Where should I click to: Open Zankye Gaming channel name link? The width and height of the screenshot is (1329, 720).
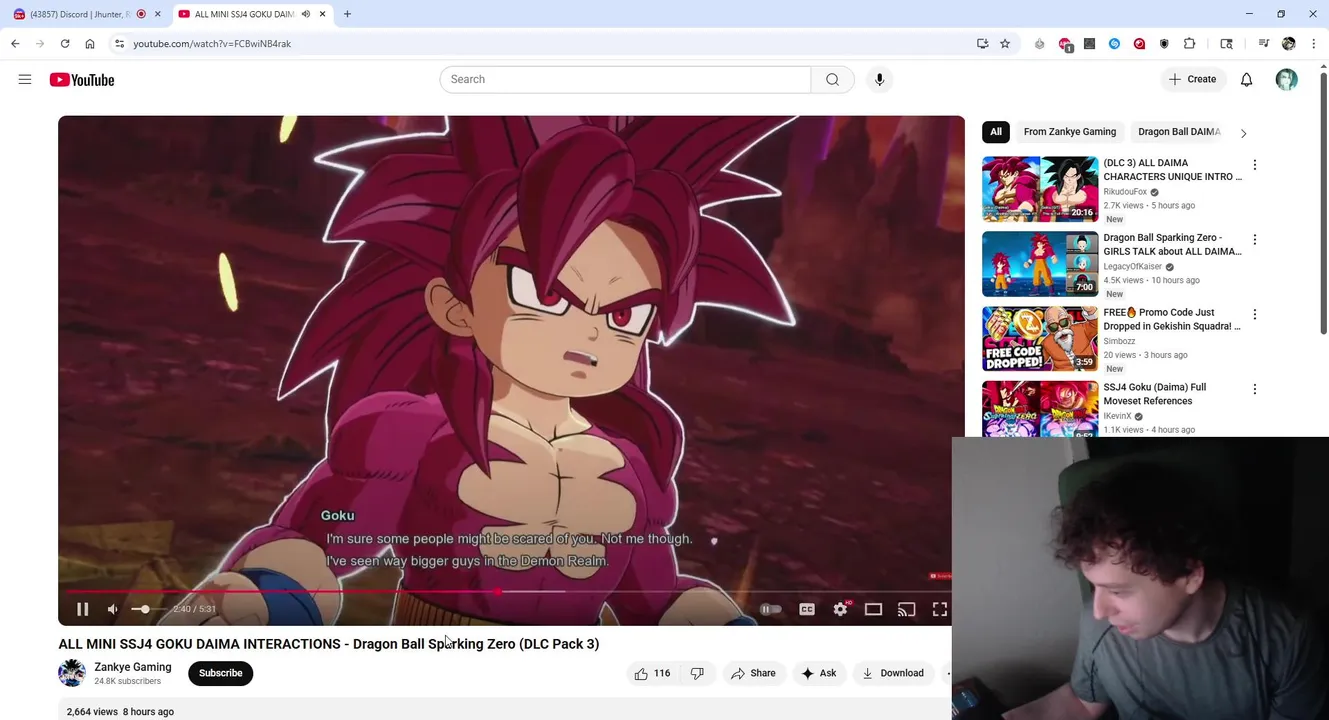133,667
